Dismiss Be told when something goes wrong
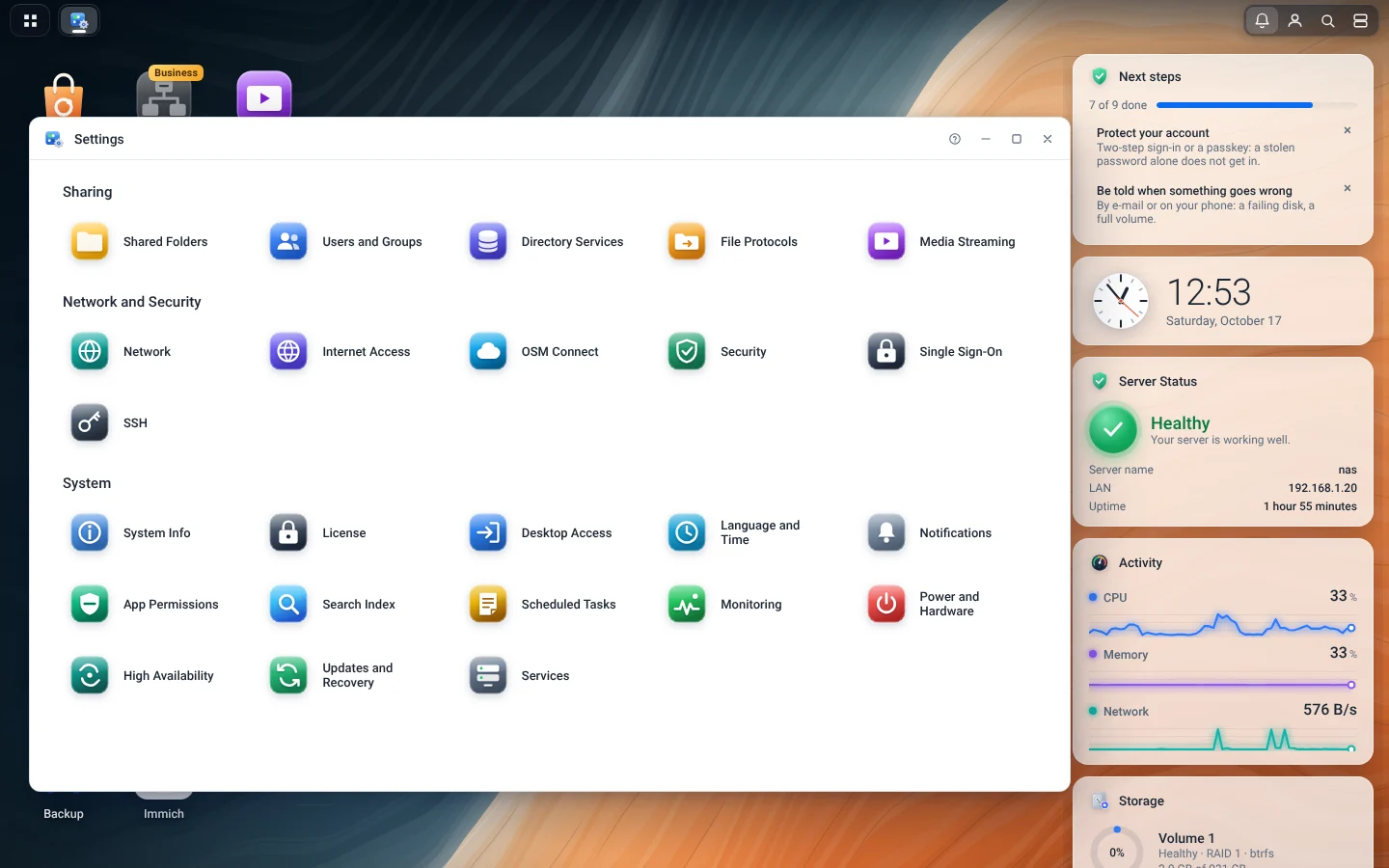This screenshot has width=1389, height=868. tap(1348, 188)
